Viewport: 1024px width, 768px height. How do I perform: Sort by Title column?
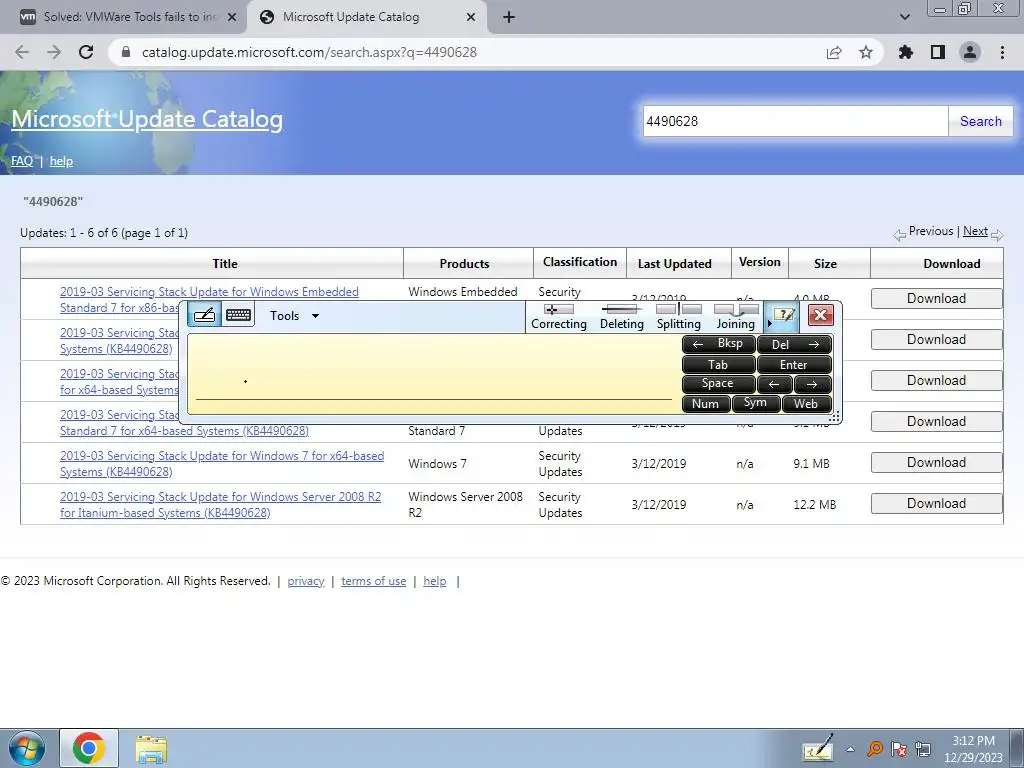pos(225,263)
